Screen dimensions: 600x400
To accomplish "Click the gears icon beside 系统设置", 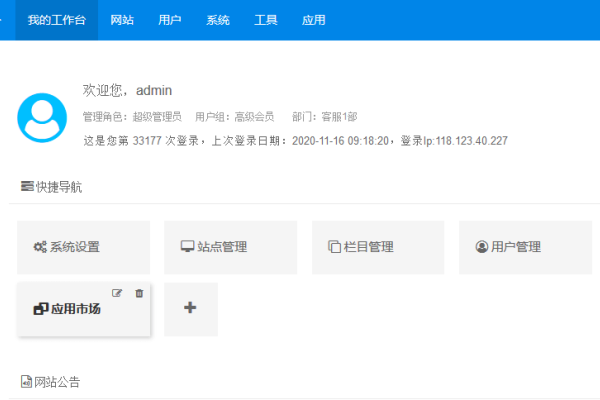I will pos(40,247).
